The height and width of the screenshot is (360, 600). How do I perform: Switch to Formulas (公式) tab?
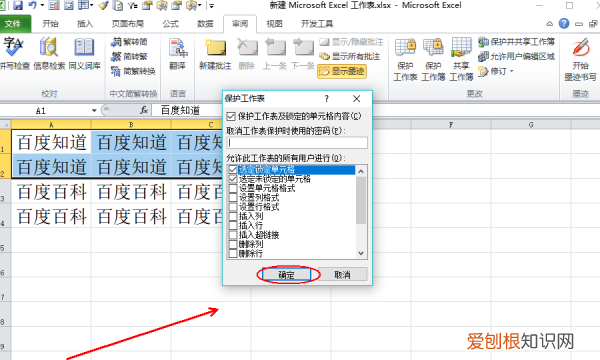coord(171,24)
